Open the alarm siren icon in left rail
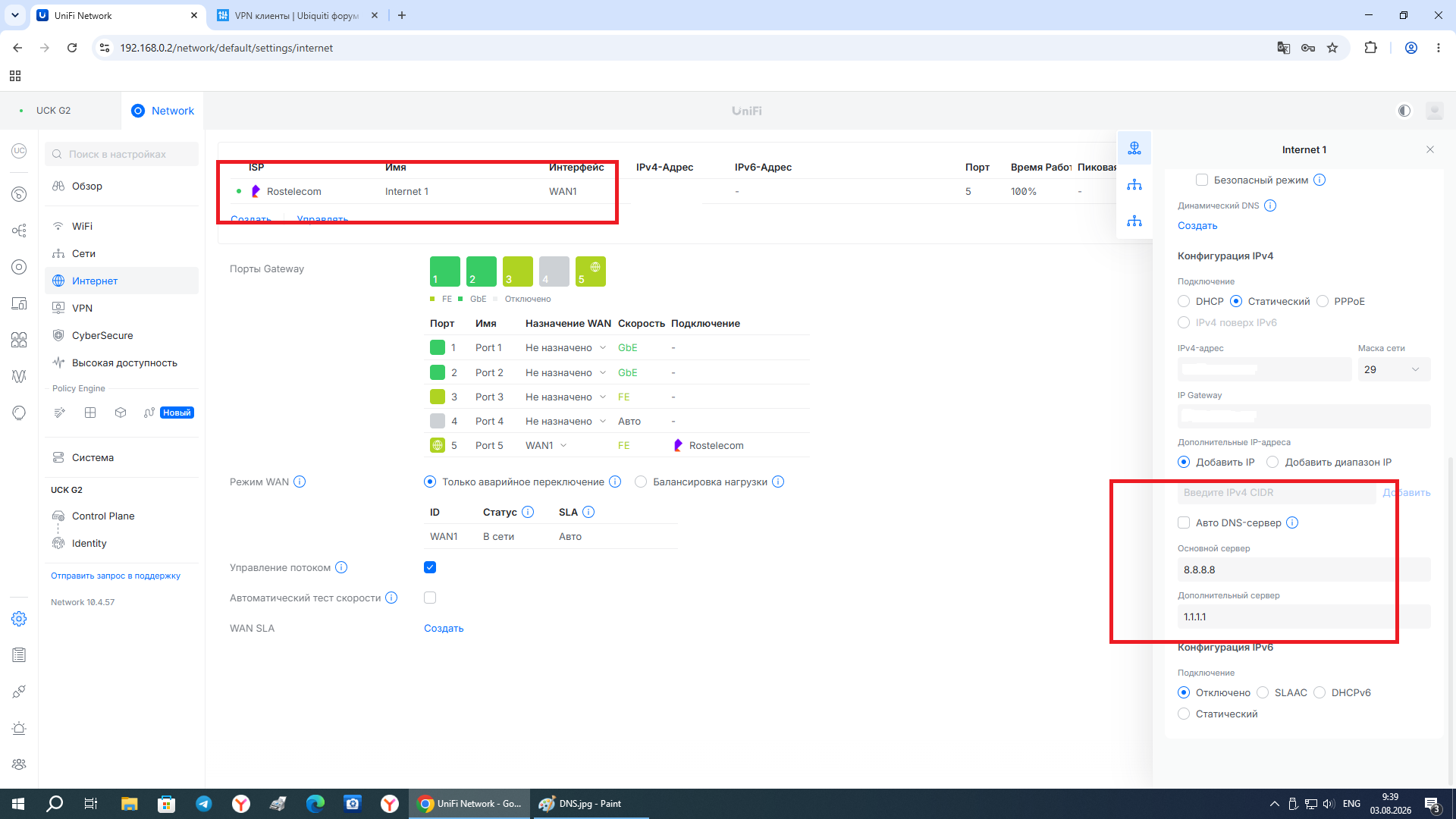This screenshot has height=819, width=1456. (19, 728)
